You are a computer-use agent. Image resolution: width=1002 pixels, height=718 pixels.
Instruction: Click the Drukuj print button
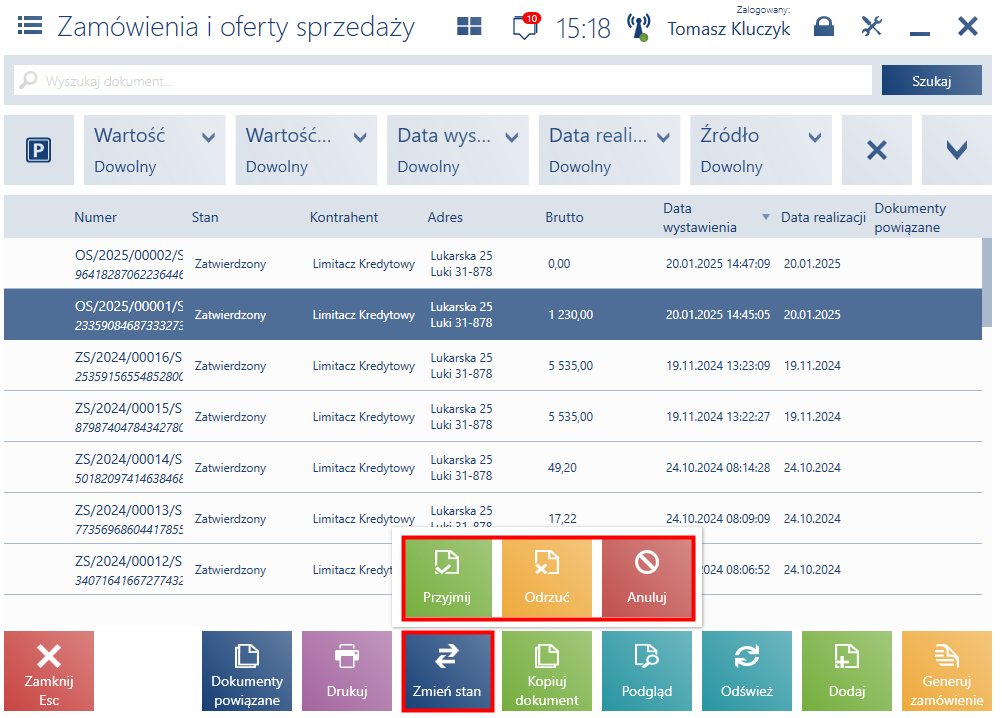point(347,671)
